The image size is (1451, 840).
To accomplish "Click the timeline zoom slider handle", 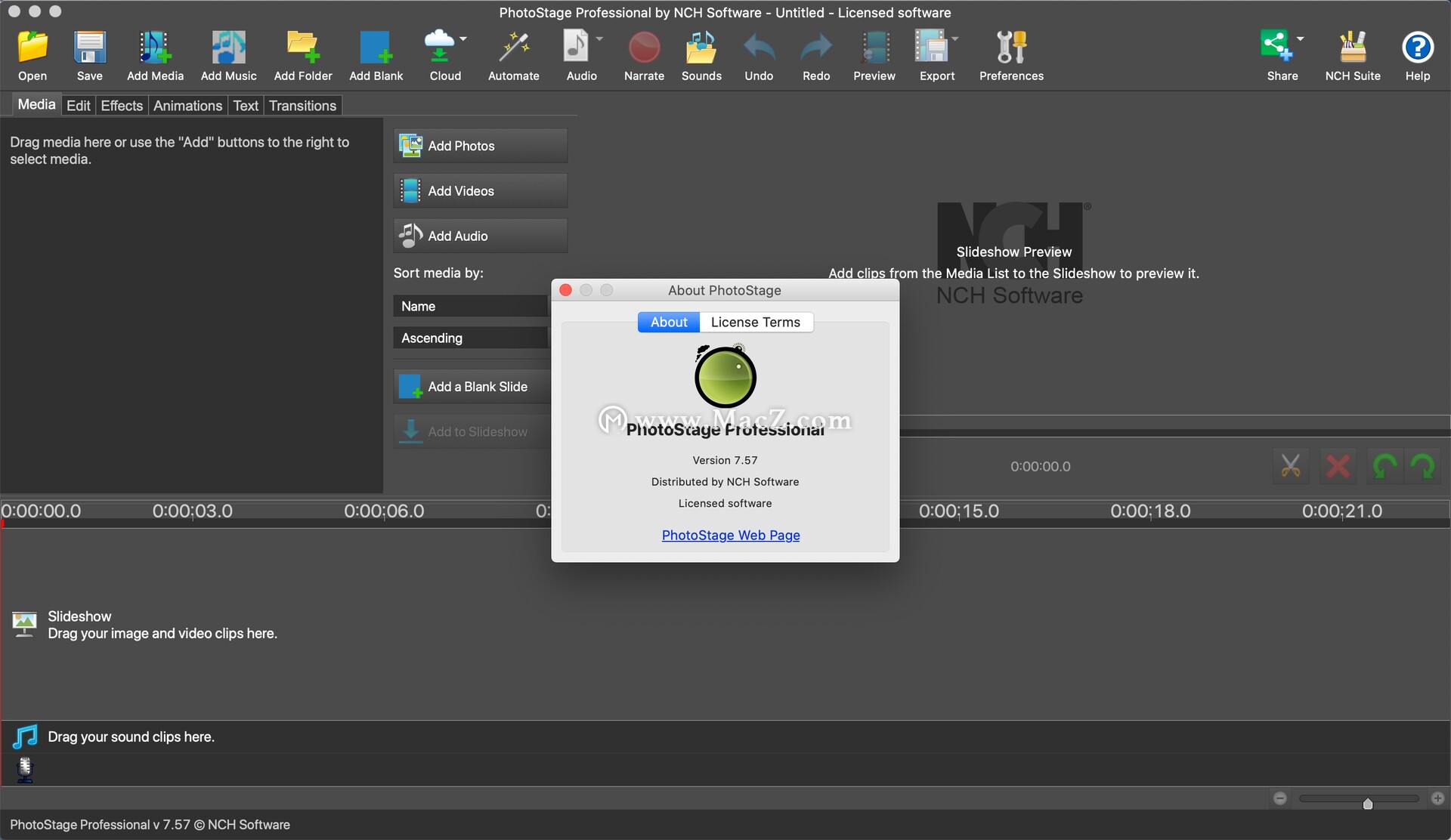I will (1368, 803).
